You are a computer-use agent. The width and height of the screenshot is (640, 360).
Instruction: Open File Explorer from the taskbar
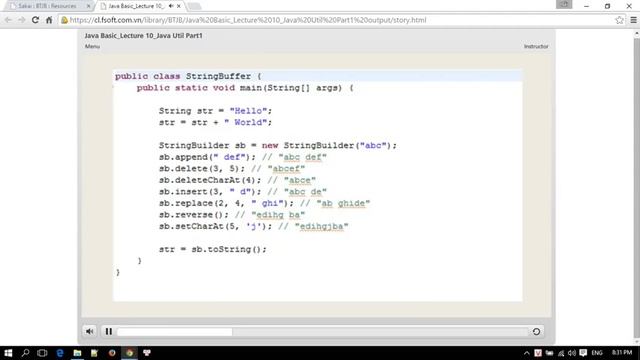(77, 353)
